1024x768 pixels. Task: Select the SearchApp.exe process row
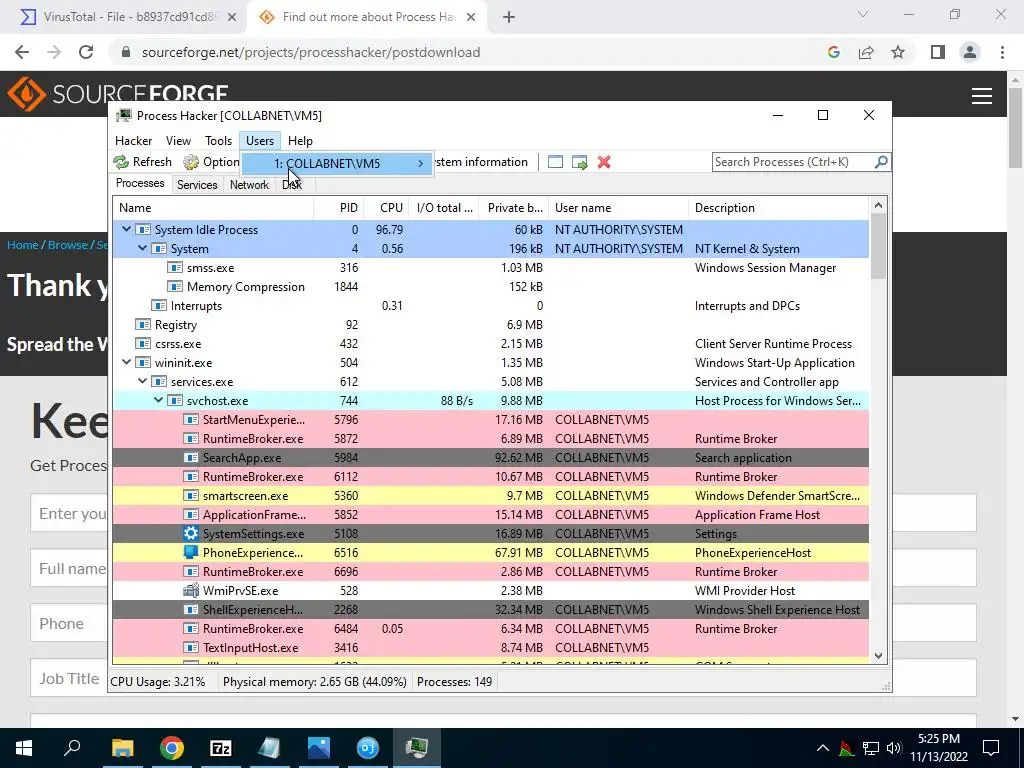pyautogui.click(x=490, y=458)
